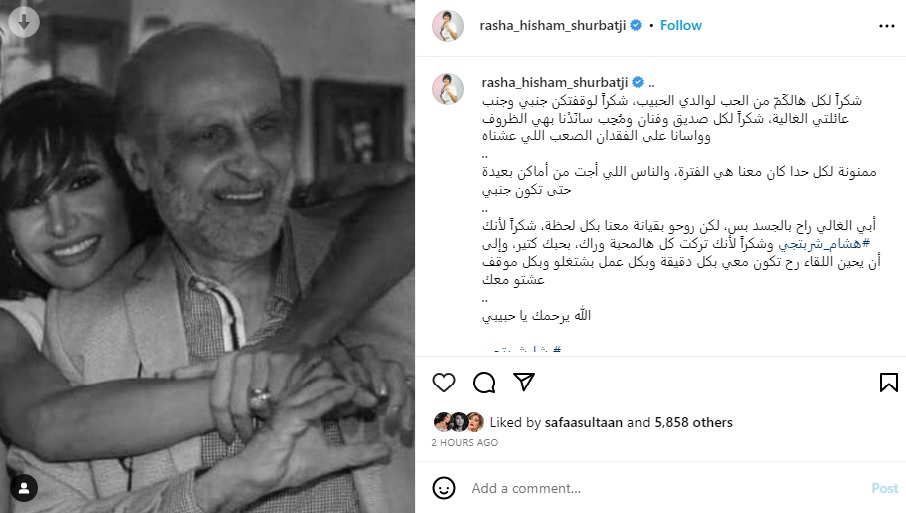Image resolution: width=906 pixels, height=513 pixels.
Task: Like the post with the heart icon
Action: pos(444,382)
